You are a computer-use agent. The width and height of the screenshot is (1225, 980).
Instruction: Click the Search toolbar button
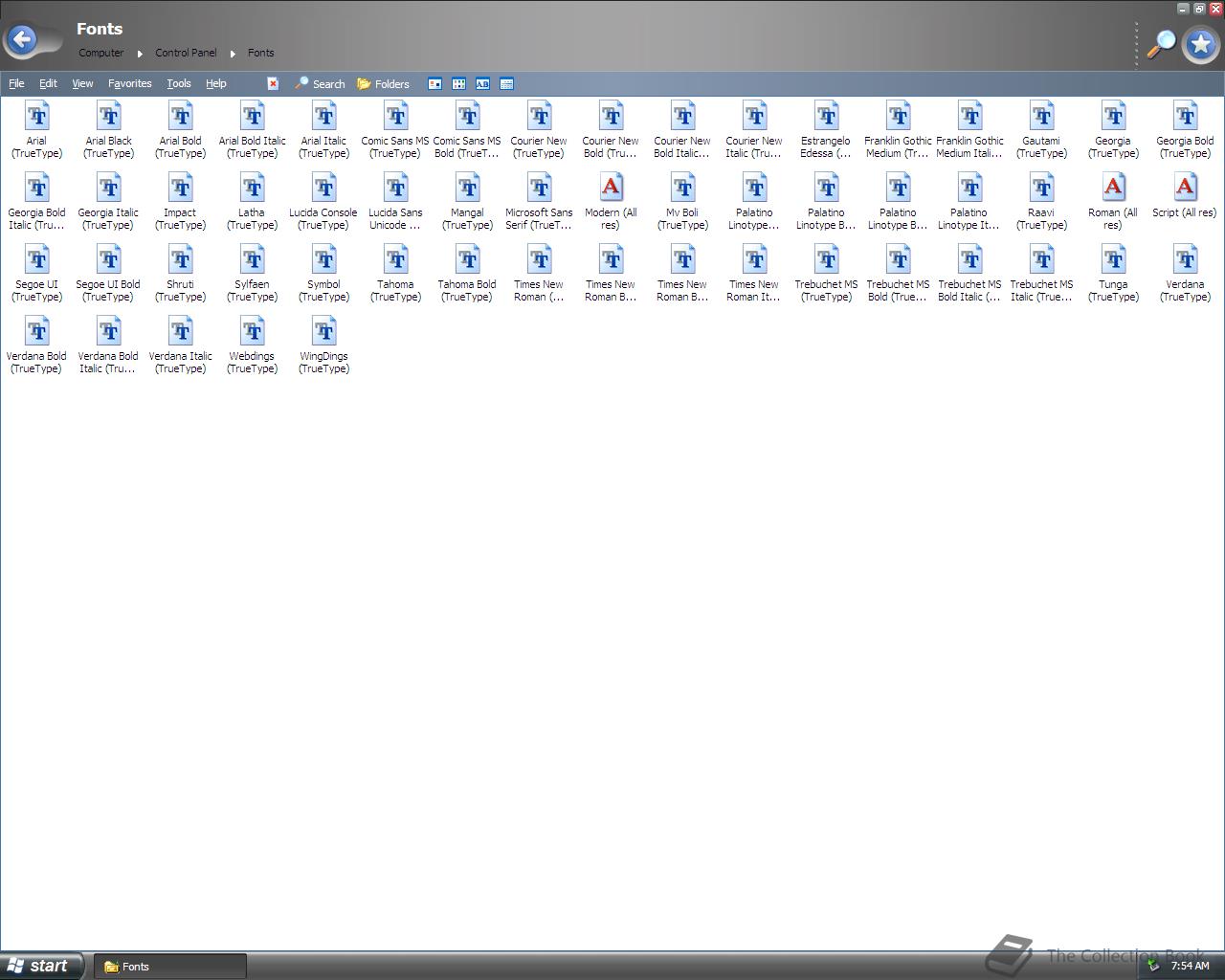[320, 84]
